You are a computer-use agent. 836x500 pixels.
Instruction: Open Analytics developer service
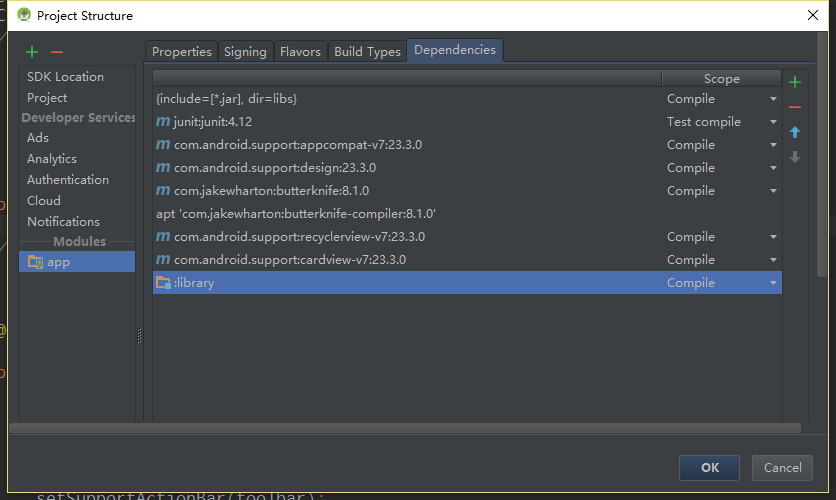pos(52,159)
